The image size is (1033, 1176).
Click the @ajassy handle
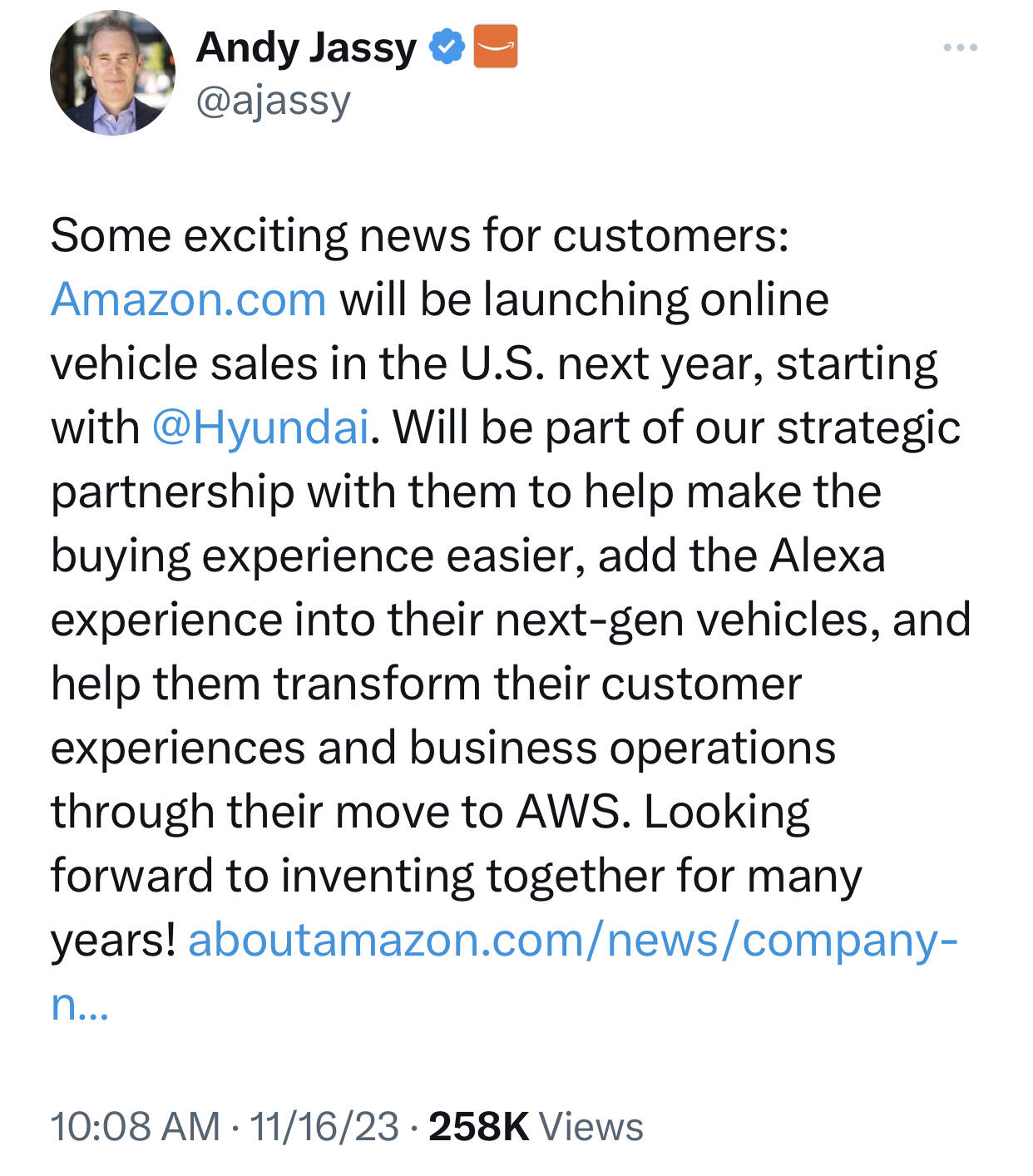point(274,101)
